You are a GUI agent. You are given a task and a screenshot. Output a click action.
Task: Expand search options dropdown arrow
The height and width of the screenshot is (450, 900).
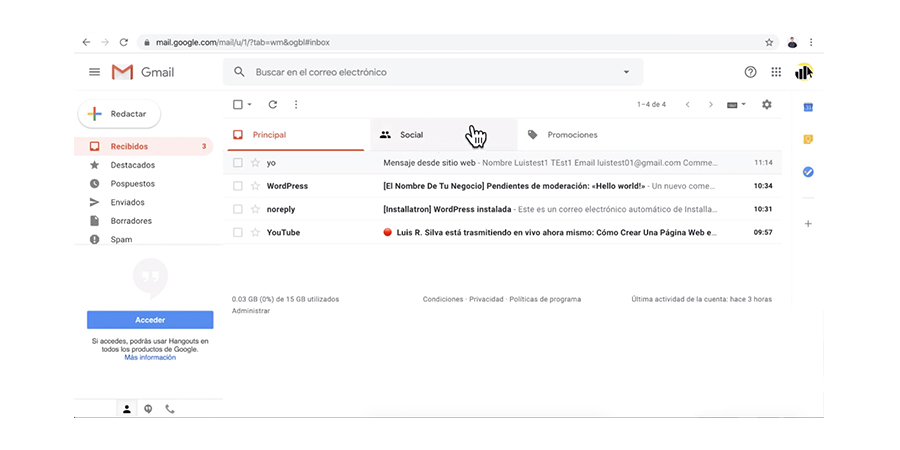(x=626, y=72)
